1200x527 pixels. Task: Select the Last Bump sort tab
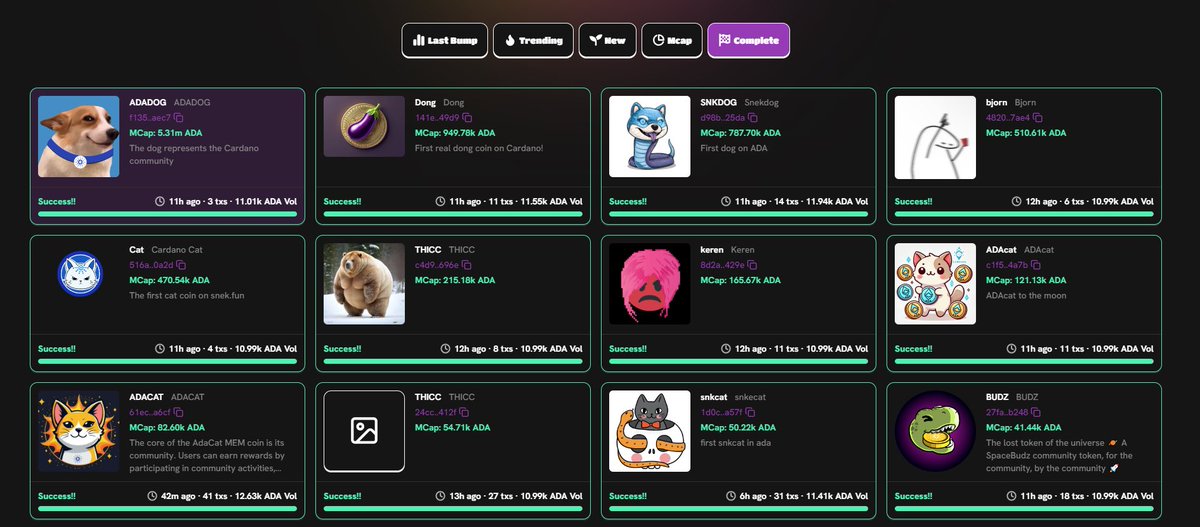point(445,41)
